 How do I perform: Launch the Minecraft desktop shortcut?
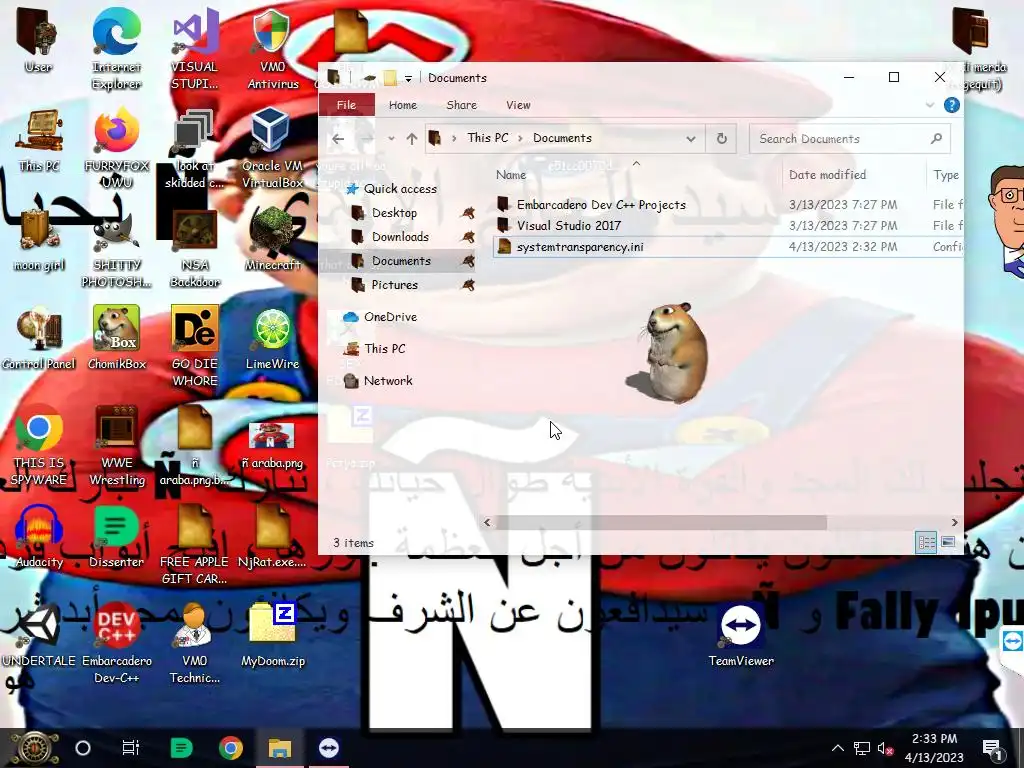pos(272,239)
